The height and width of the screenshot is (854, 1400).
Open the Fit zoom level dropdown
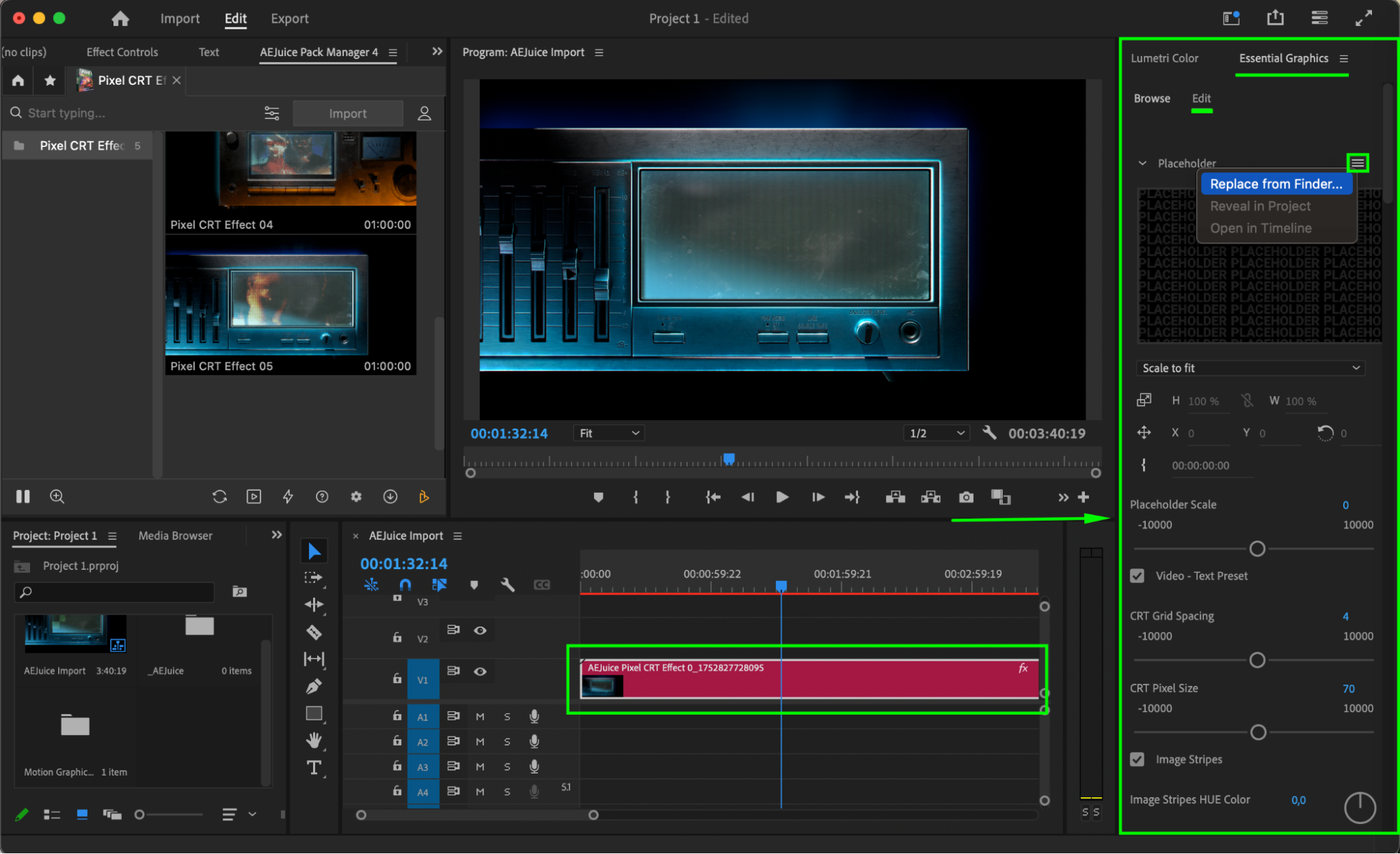[x=607, y=433]
